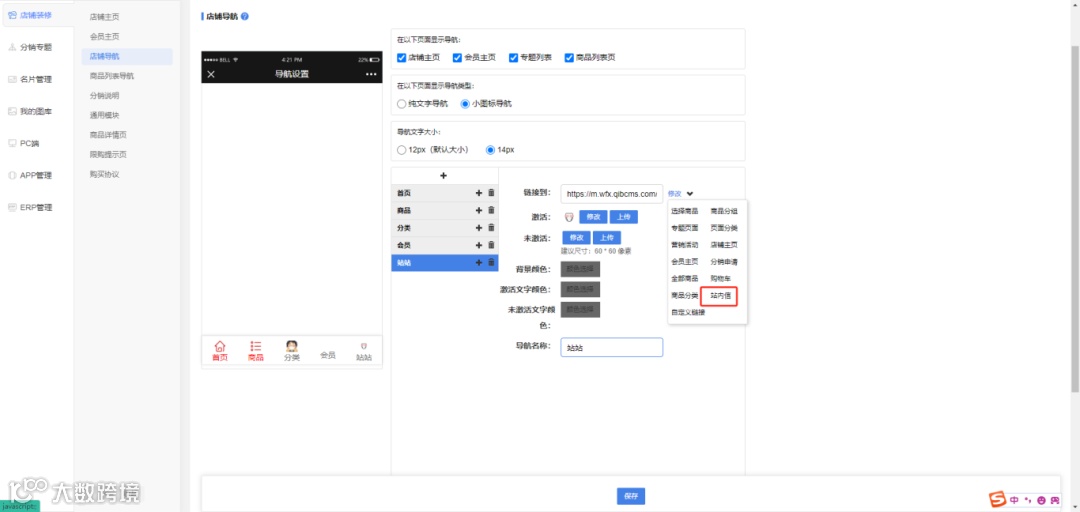The height and width of the screenshot is (512, 1080).
Task: Click the X icon in phone preview header
Action: click(211, 74)
